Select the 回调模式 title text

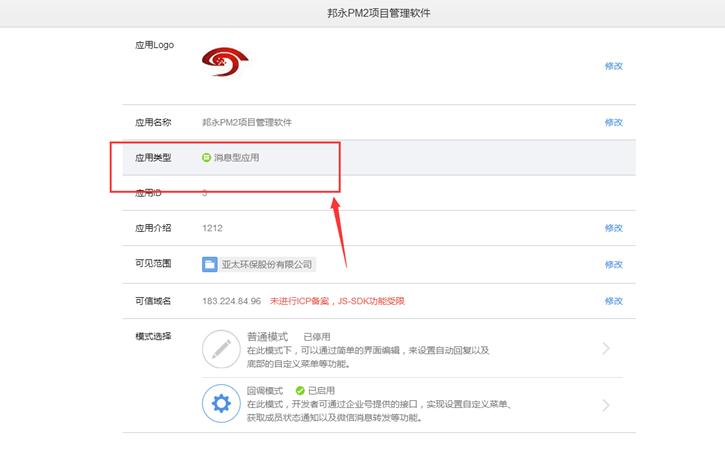click(x=265, y=390)
